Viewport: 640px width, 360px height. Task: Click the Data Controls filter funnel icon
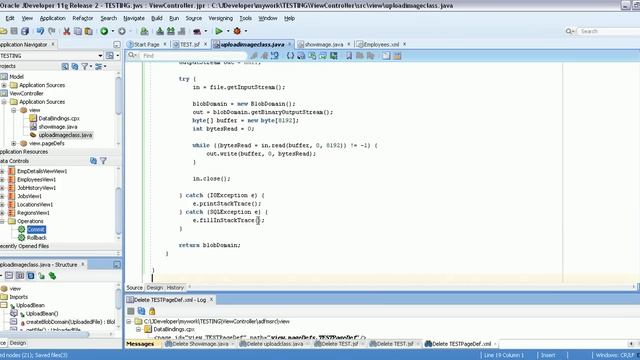click(103, 161)
